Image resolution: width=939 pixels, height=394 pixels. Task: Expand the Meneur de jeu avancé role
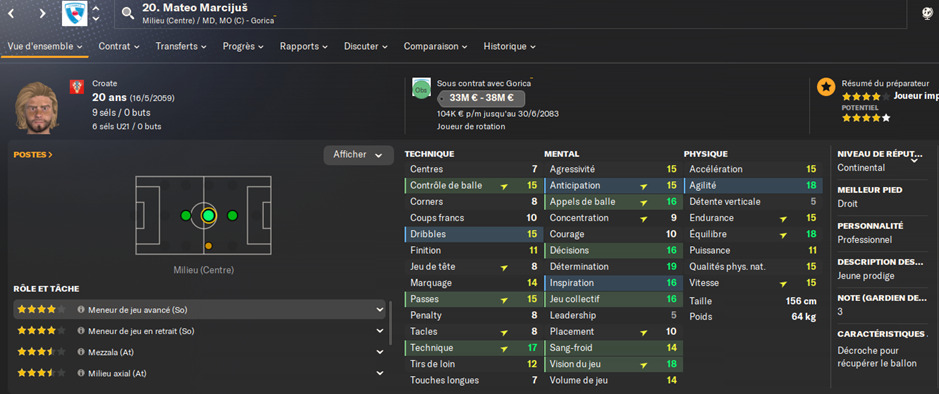point(380,310)
